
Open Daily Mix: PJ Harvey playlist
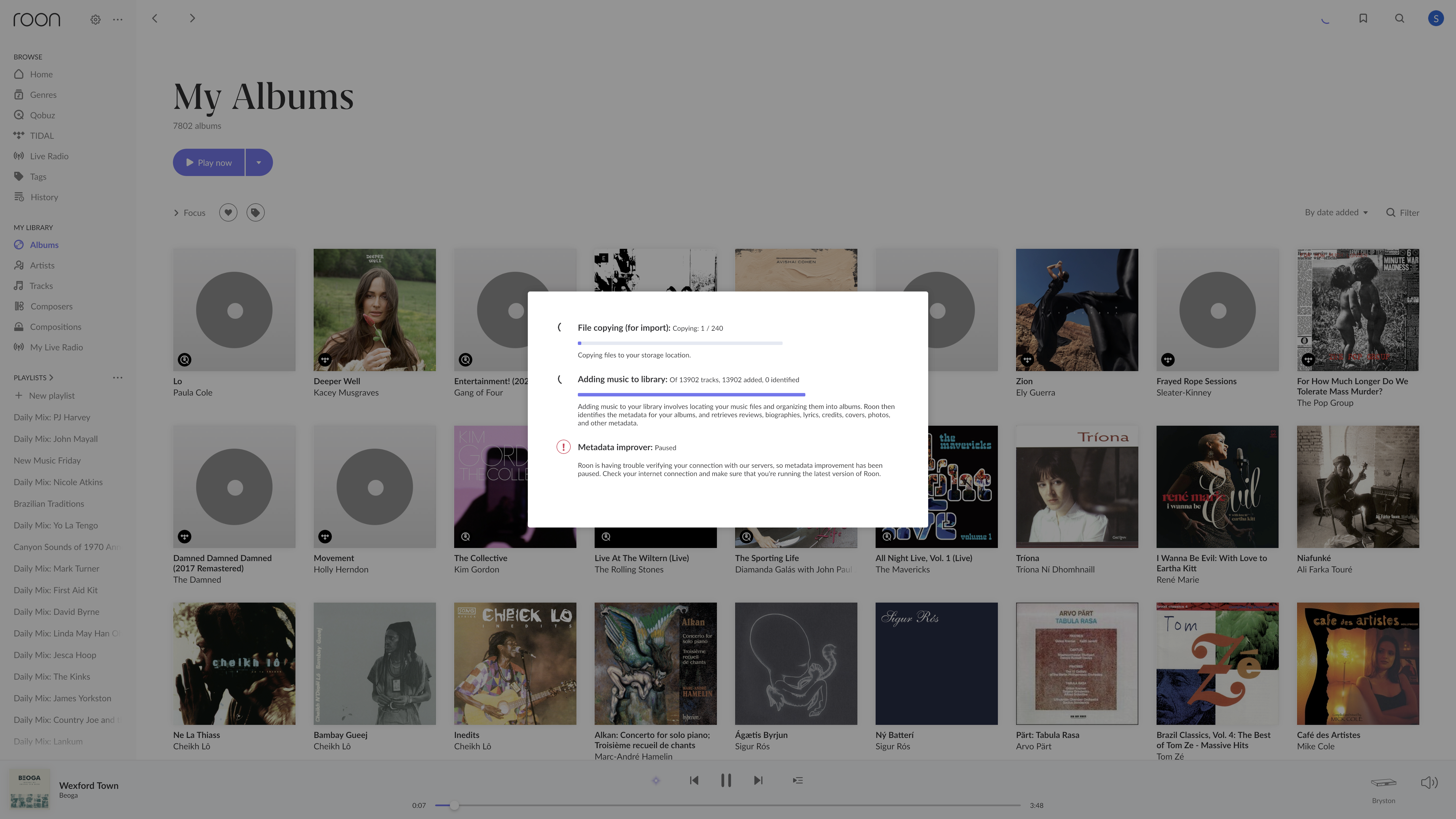[52, 417]
